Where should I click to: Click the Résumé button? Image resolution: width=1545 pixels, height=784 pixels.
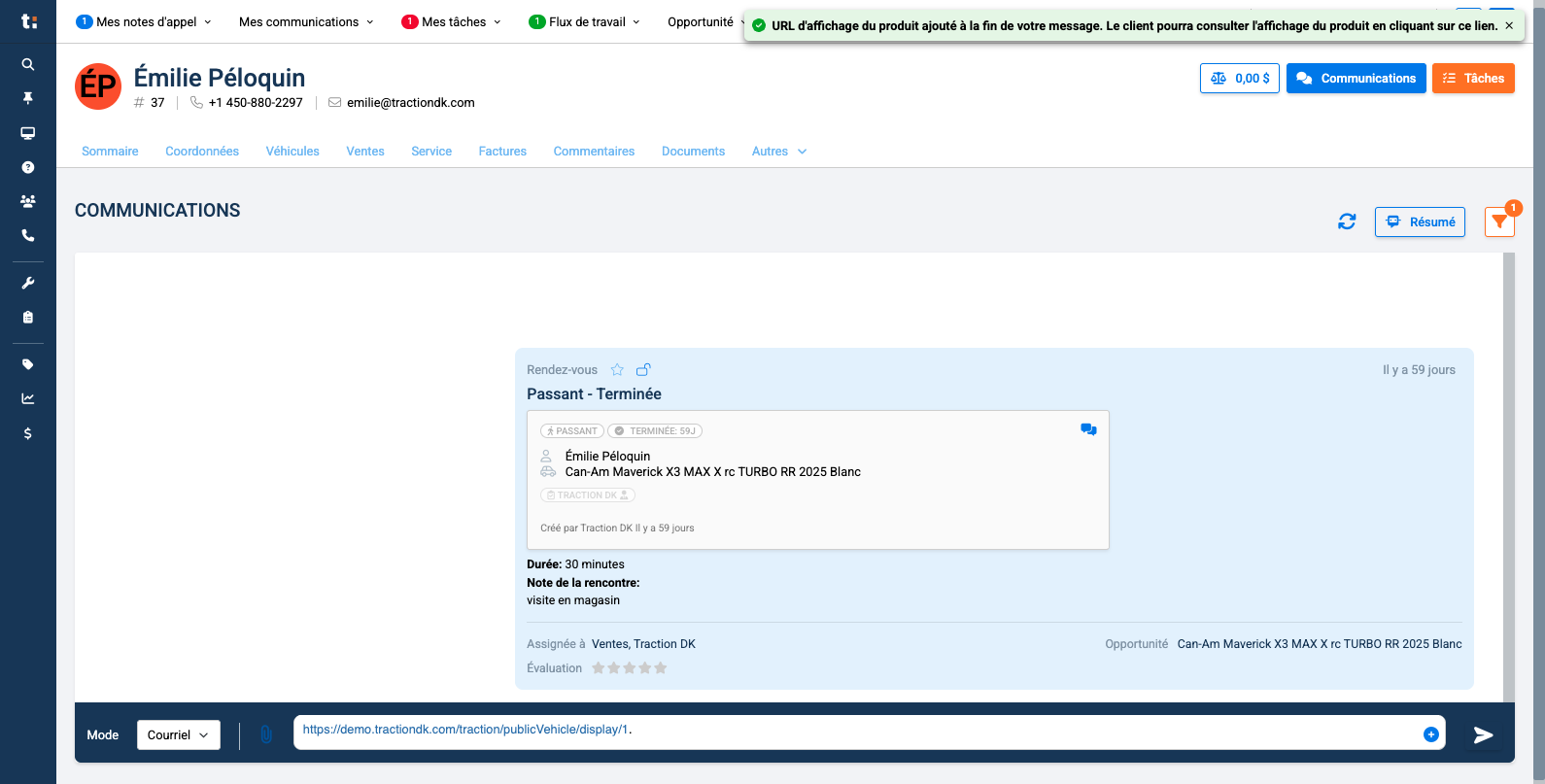point(1420,222)
